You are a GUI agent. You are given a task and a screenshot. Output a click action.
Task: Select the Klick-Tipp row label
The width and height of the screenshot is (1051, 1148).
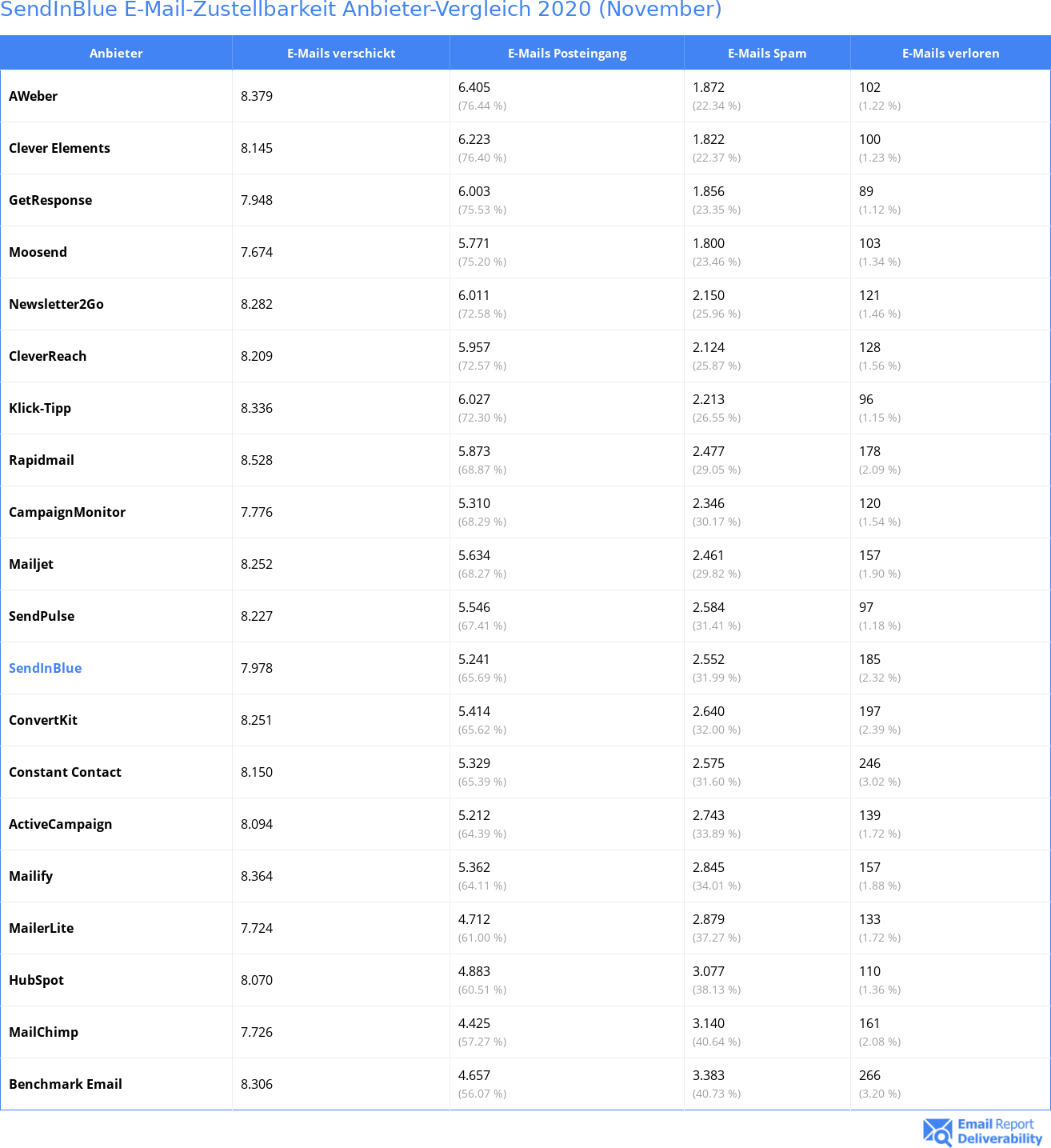tap(40, 408)
